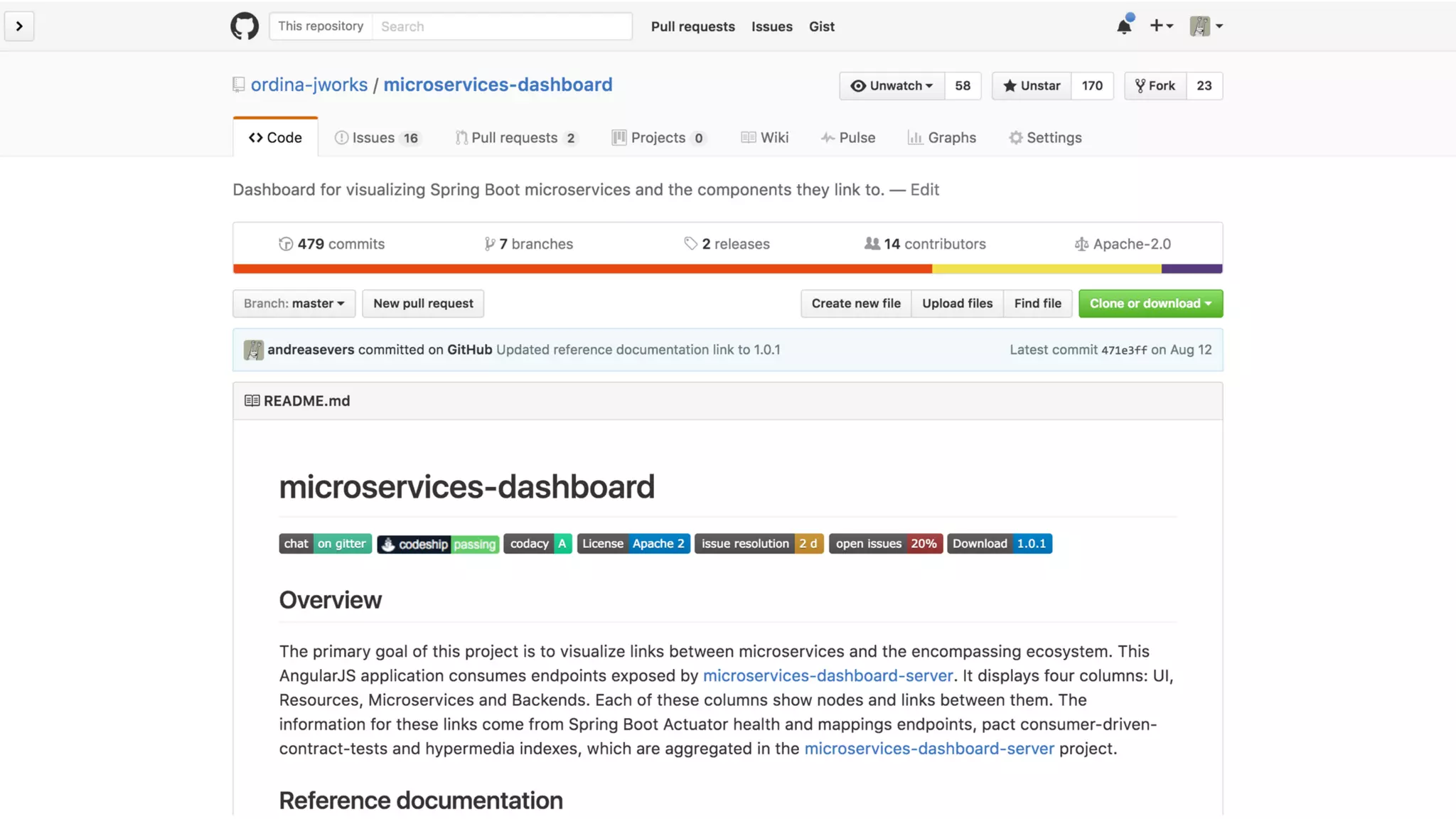
Task: Open the chat on gitter badge
Action: click(x=325, y=544)
